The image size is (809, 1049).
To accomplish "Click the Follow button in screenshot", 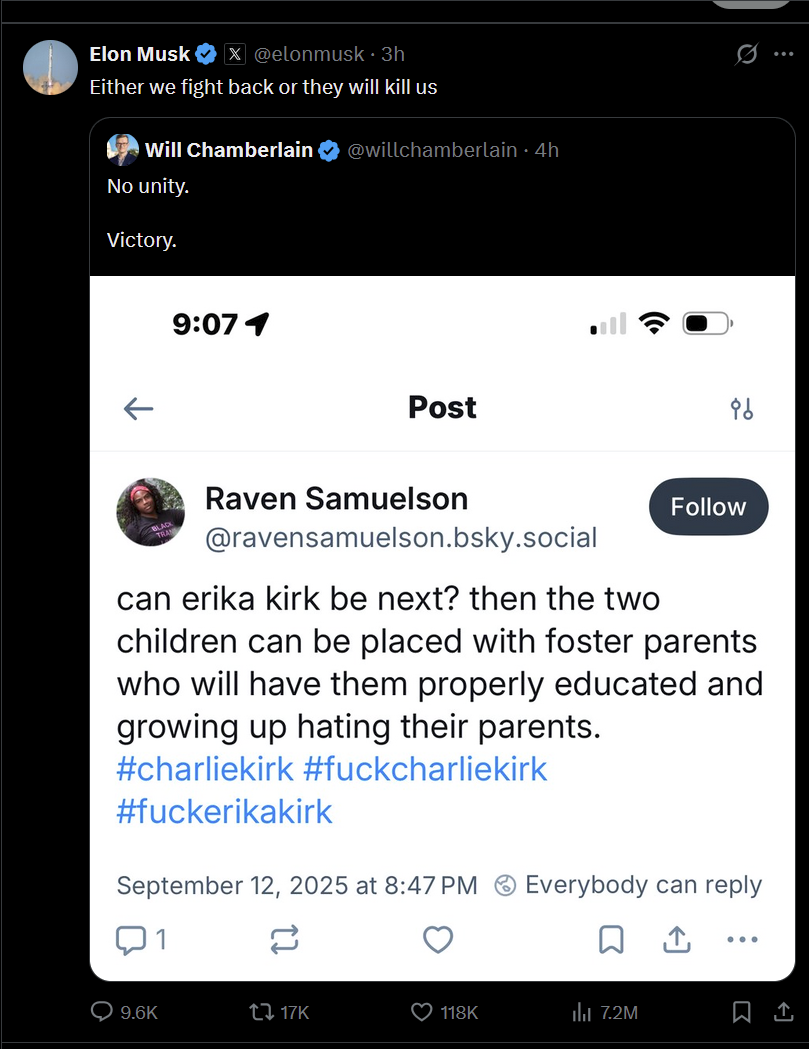I will pyautogui.click(x=709, y=506).
